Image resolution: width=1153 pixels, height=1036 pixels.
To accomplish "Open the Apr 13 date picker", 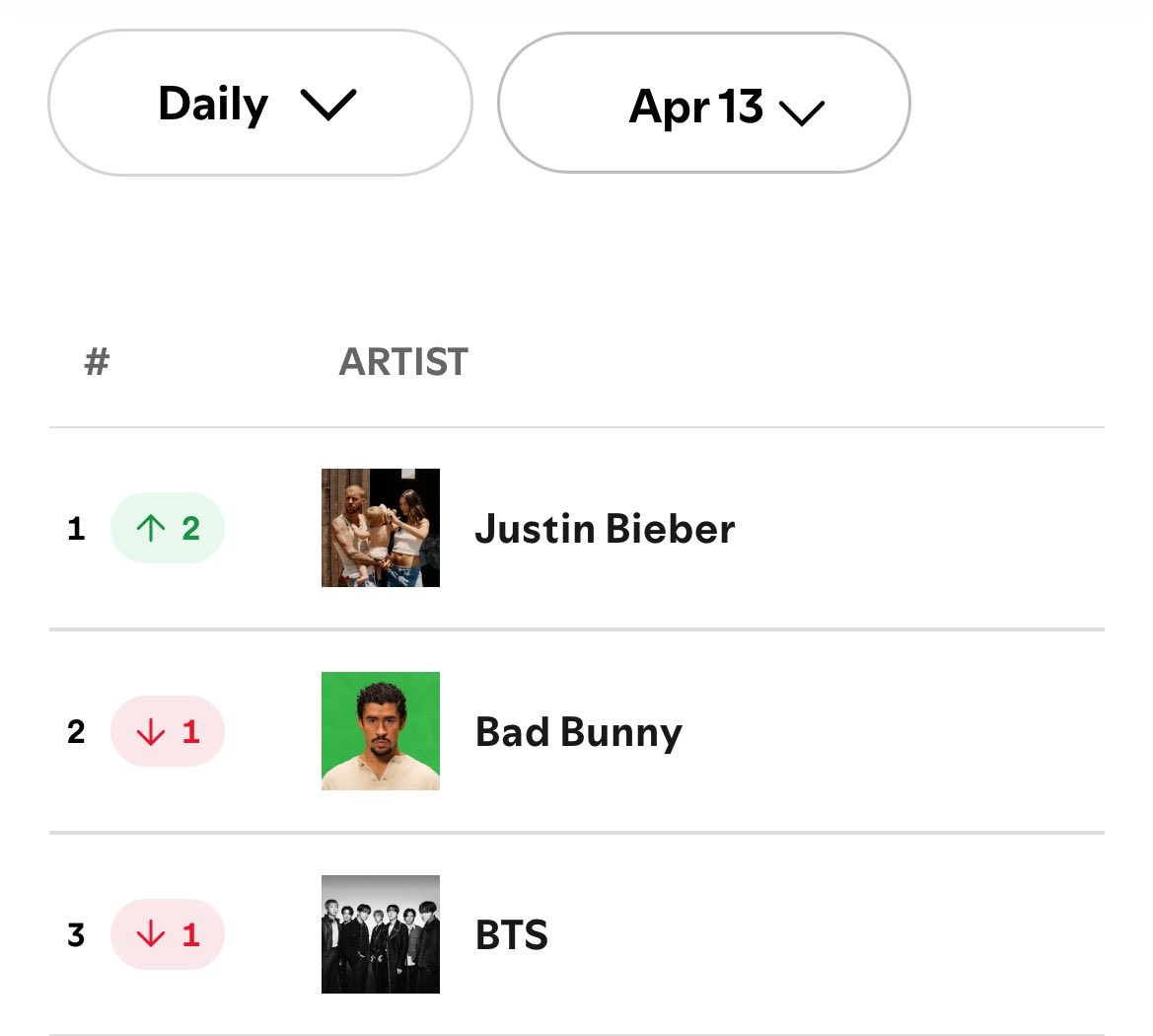I will pyautogui.click(x=702, y=104).
